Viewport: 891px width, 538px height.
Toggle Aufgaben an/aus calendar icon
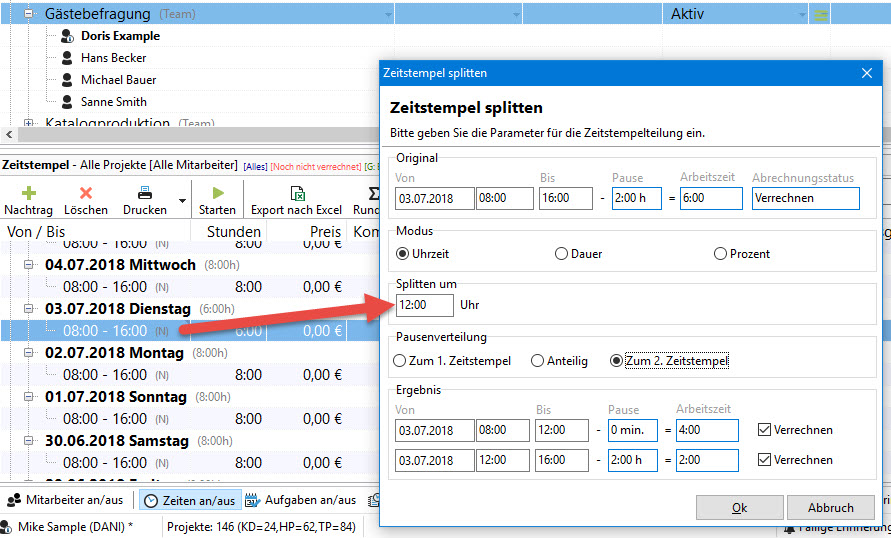pos(252,500)
